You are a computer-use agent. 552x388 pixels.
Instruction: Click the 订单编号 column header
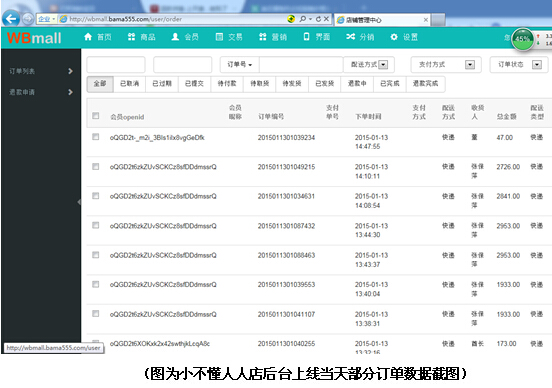[271, 117]
